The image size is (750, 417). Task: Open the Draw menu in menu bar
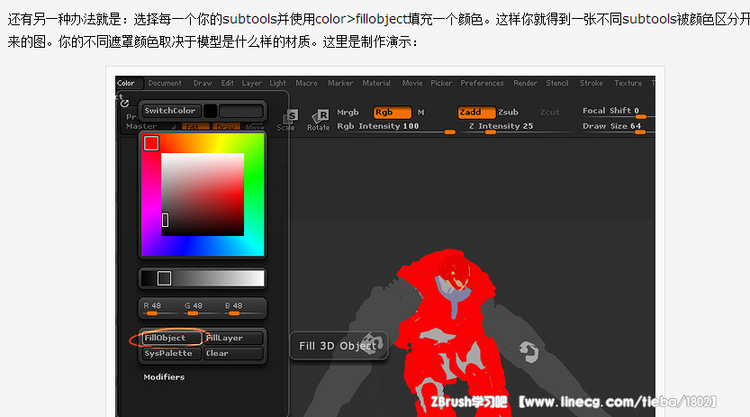coord(202,83)
